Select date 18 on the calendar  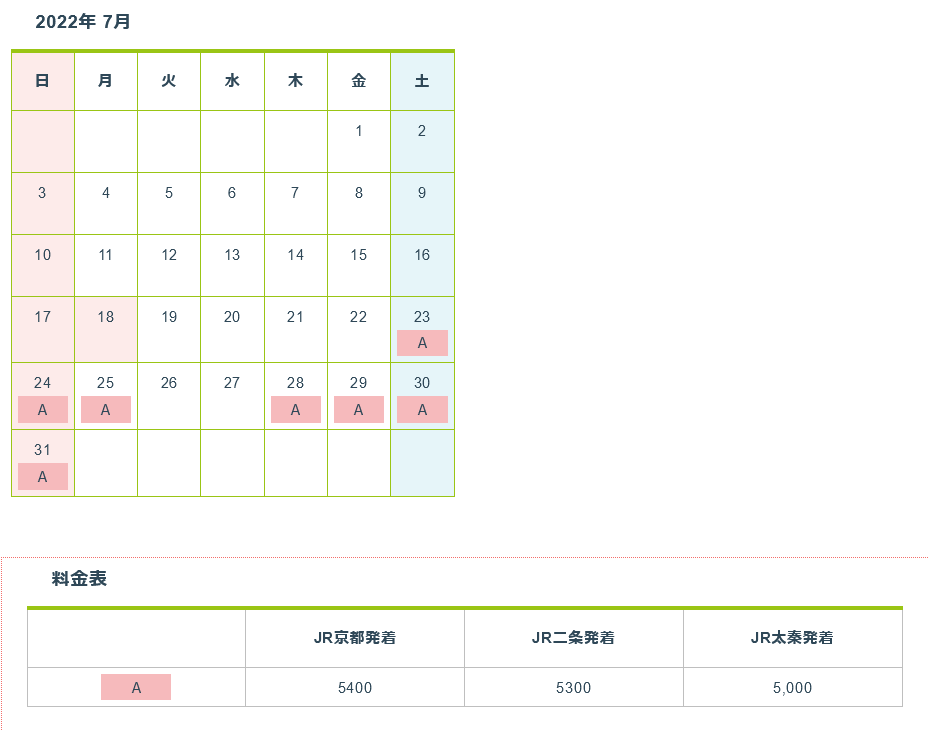[106, 317]
